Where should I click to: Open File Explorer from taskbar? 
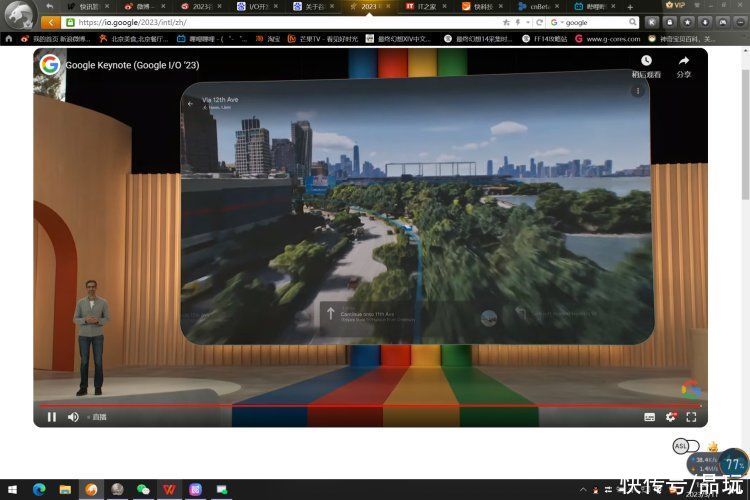65,489
